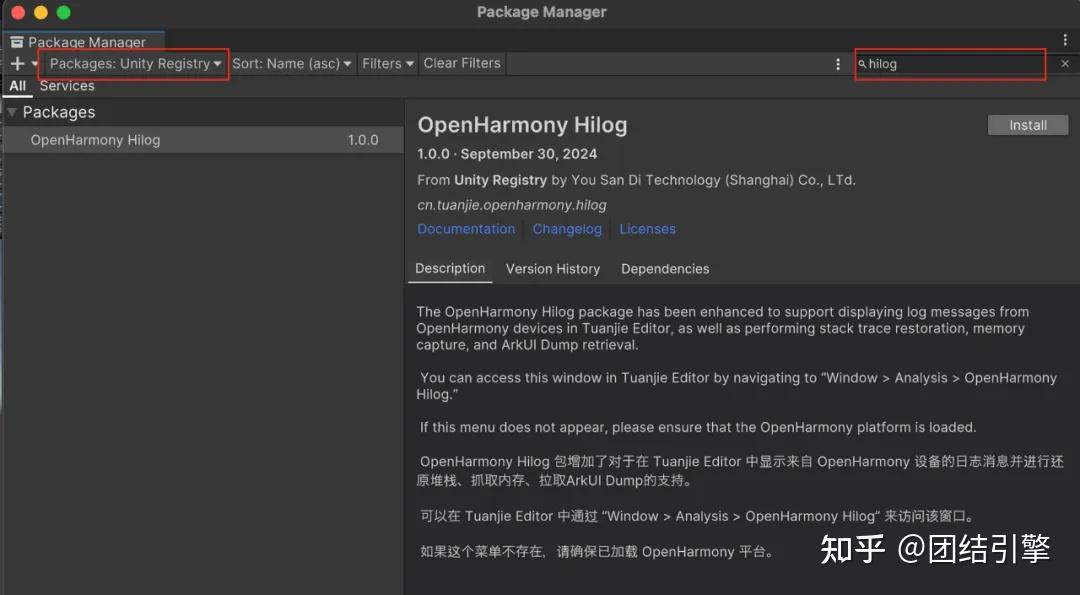Open the Changelog link
1080x595 pixels.
(567, 228)
